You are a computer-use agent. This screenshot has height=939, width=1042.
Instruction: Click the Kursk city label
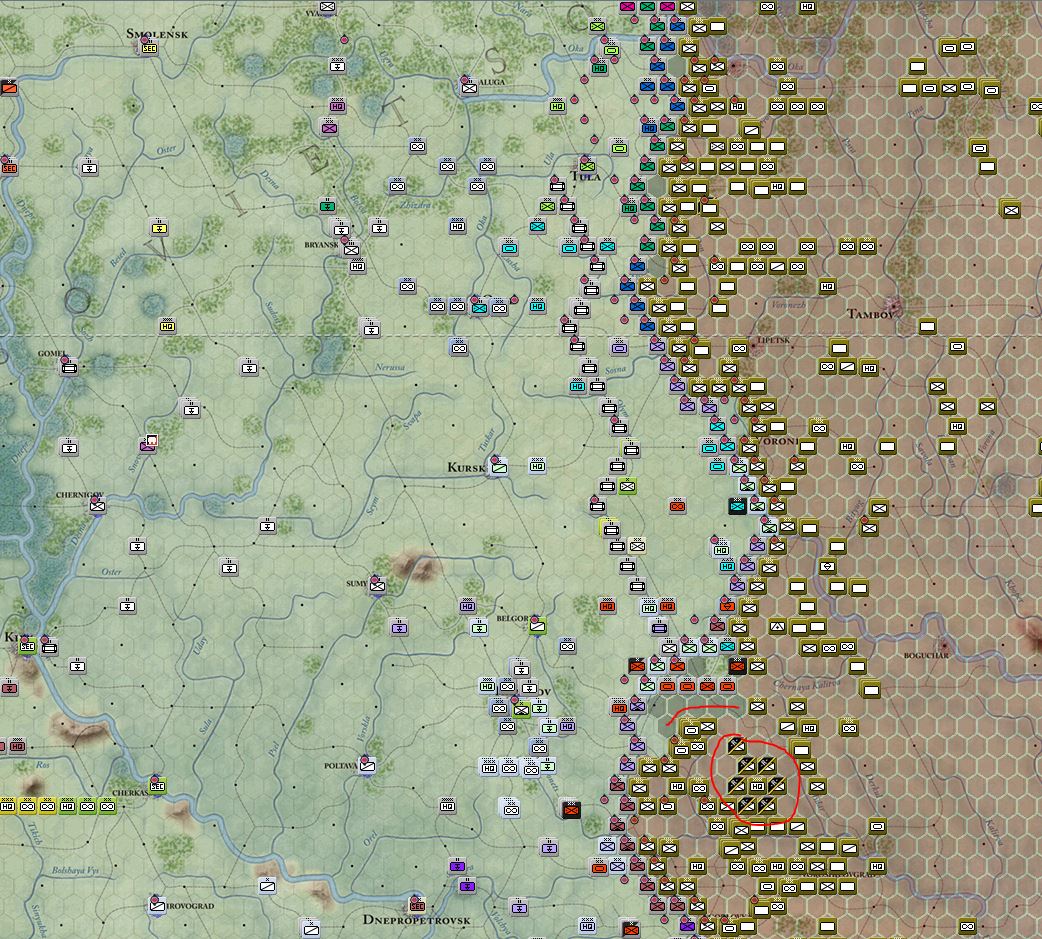click(x=466, y=467)
